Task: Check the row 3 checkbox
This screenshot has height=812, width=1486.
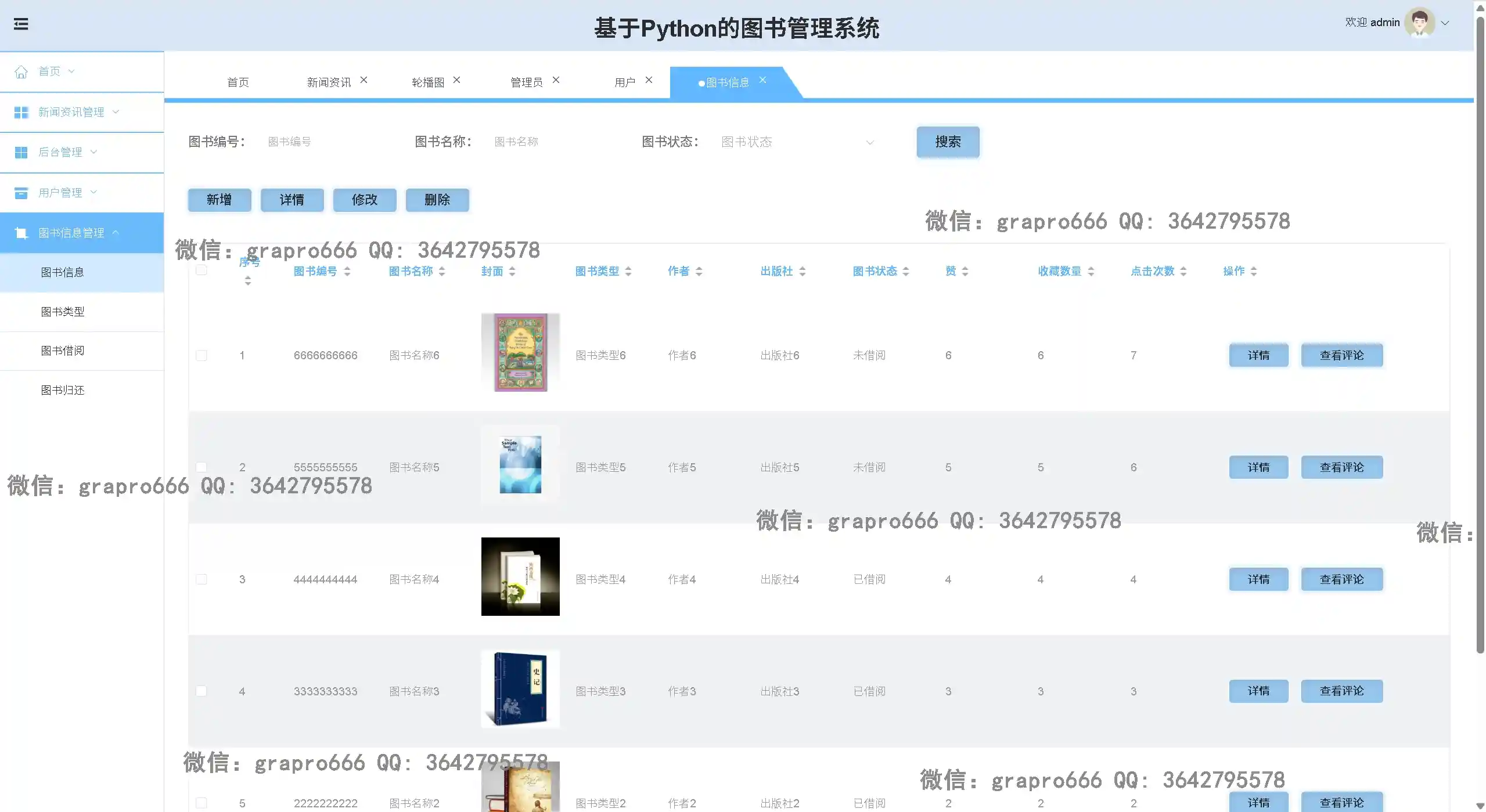Action: click(202, 579)
